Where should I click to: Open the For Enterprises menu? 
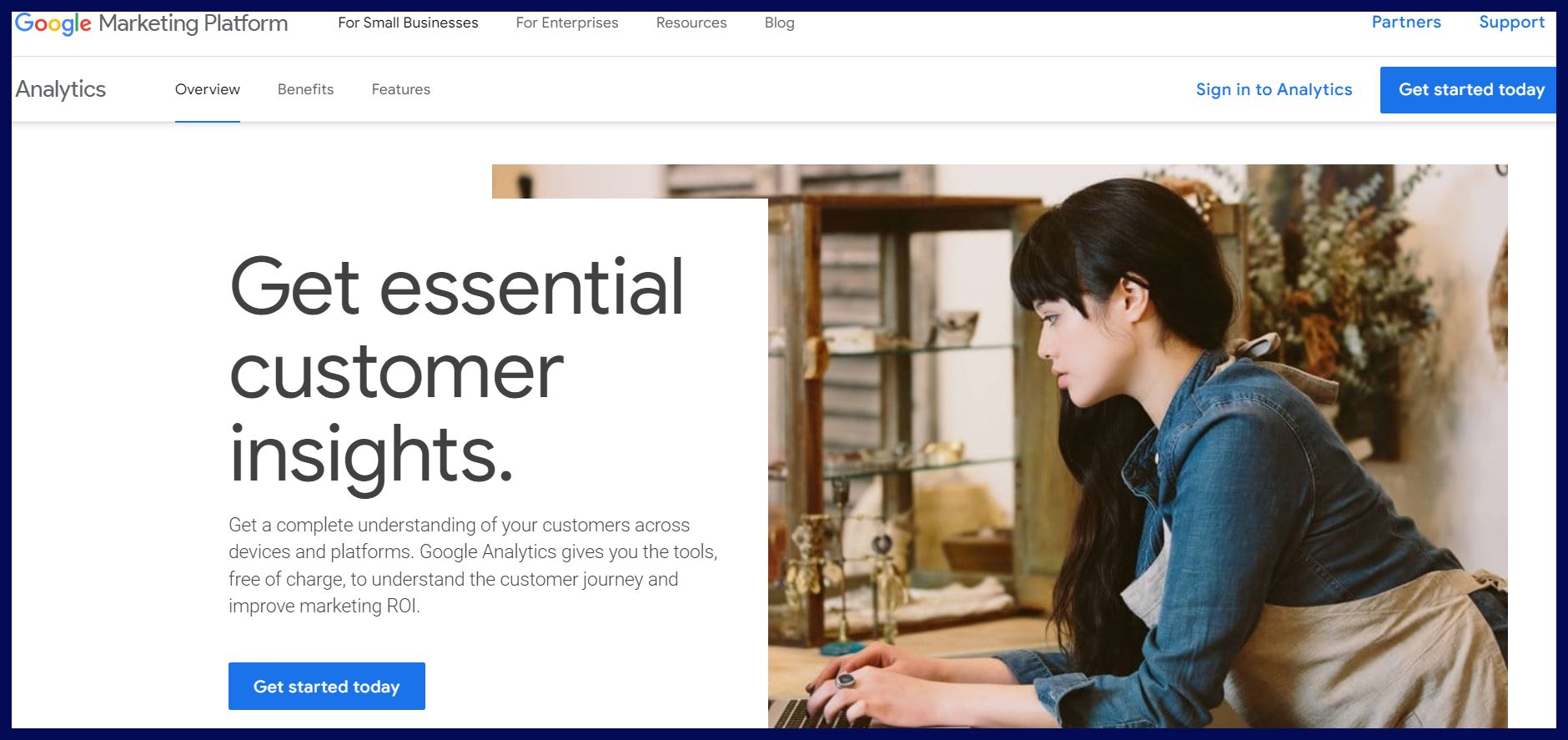point(567,23)
